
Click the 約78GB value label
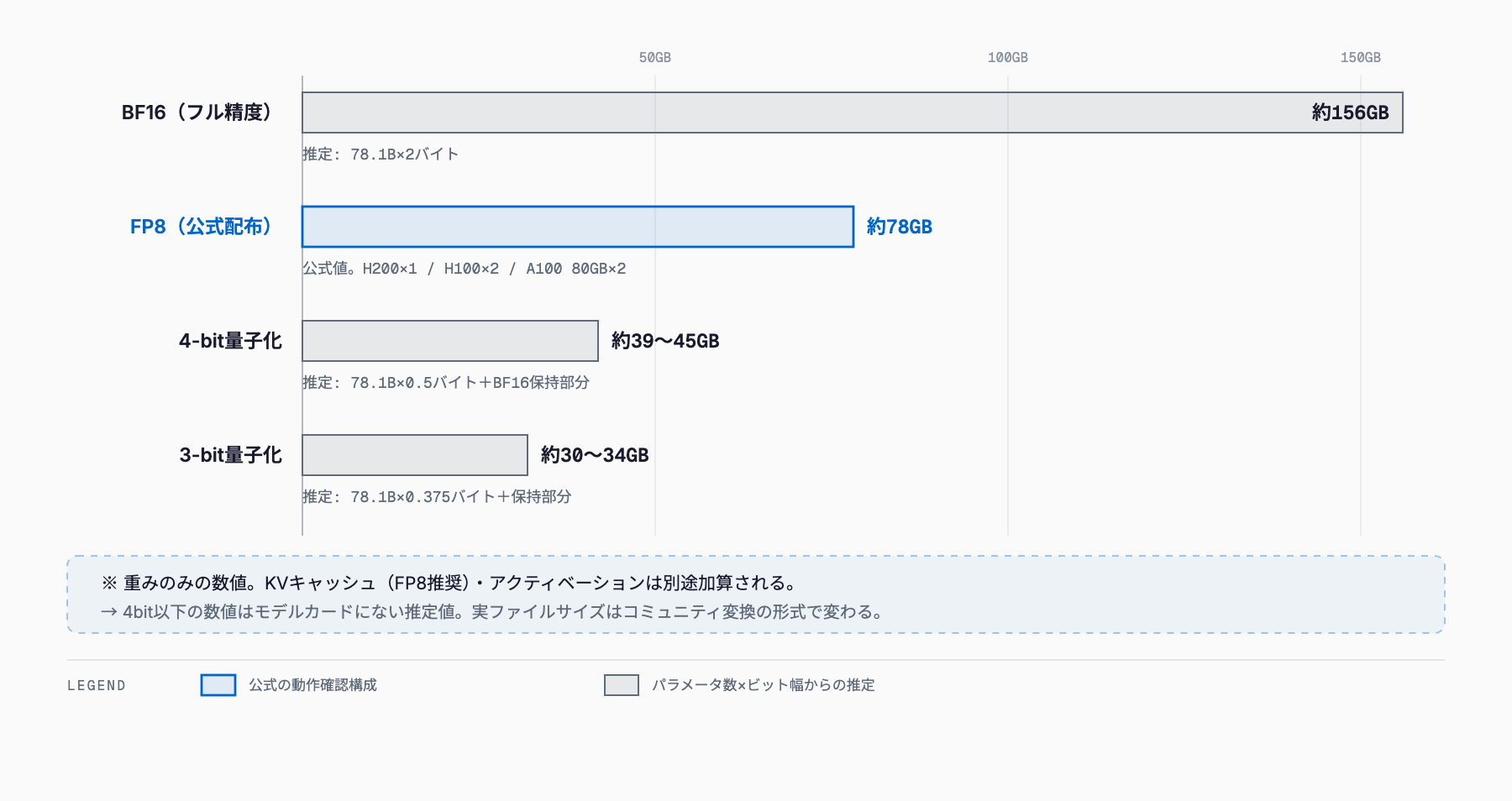899,227
